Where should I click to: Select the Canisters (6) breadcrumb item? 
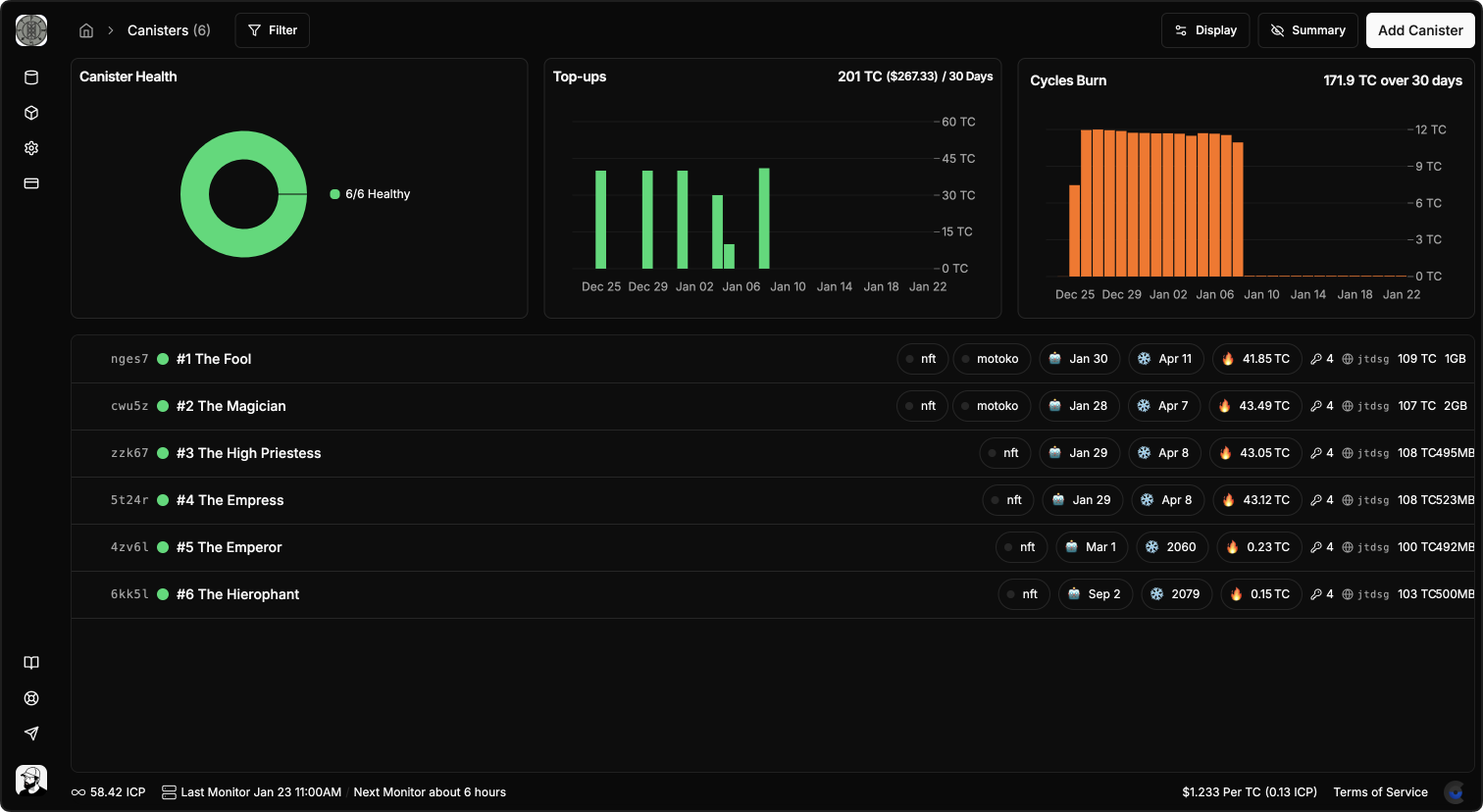pyautogui.click(x=169, y=30)
